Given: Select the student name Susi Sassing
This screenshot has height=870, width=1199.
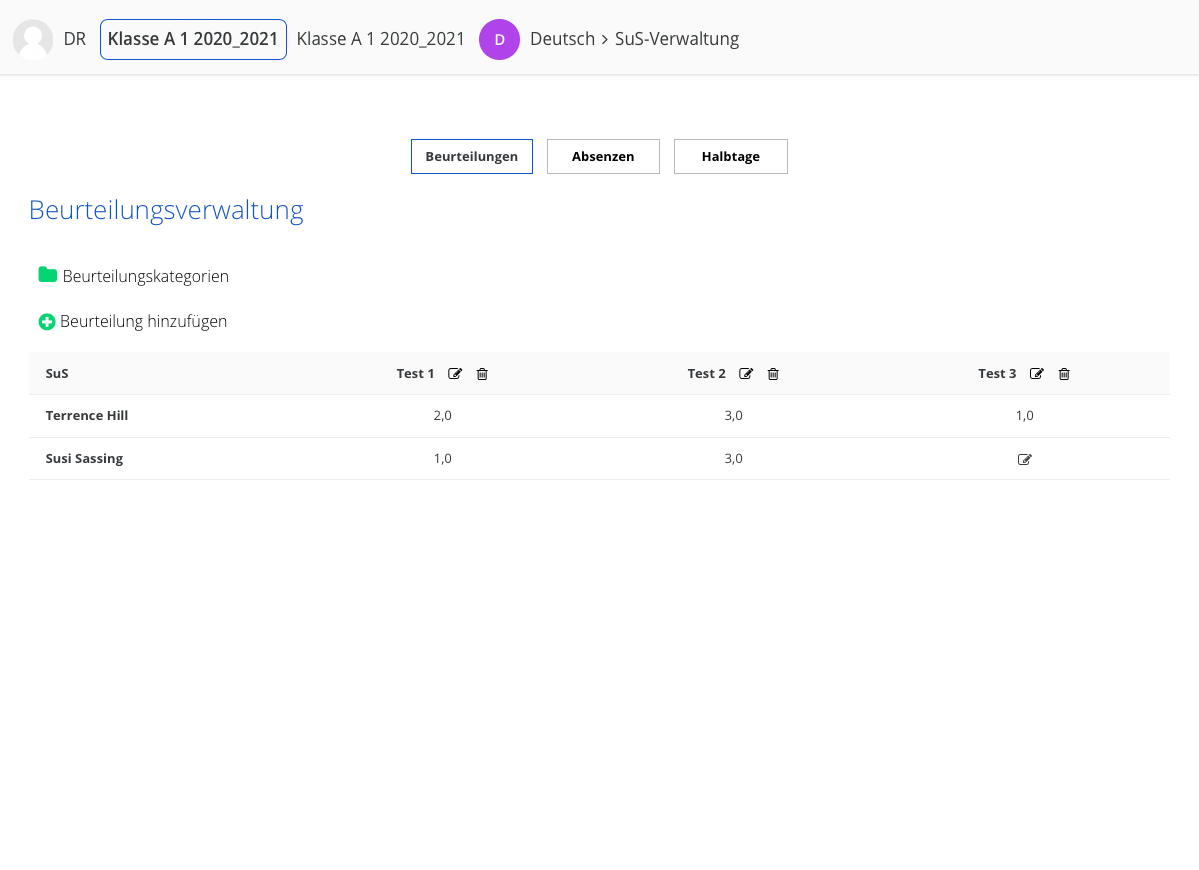Looking at the screenshot, I should click(x=84, y=459).
